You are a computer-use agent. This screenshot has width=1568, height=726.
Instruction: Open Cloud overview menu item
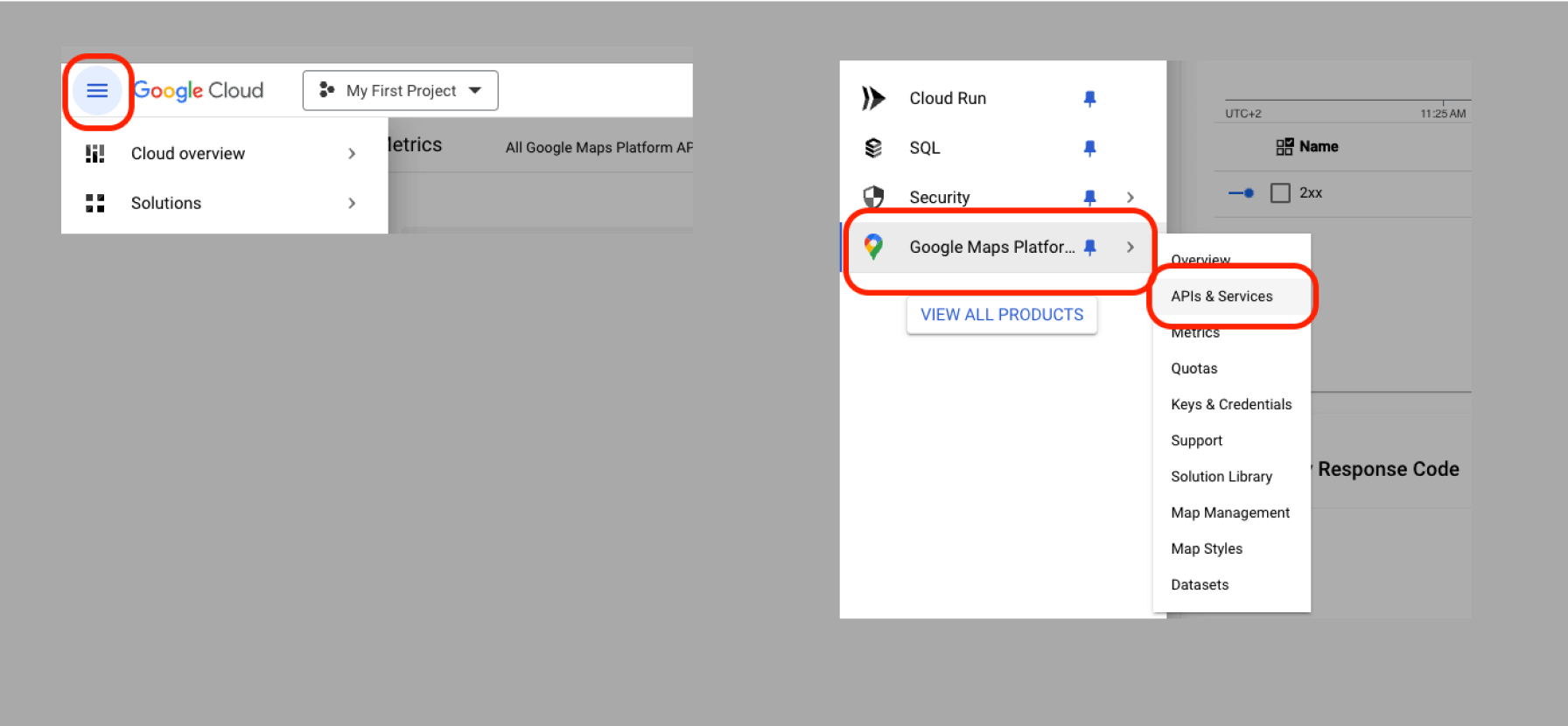[224, 154]
